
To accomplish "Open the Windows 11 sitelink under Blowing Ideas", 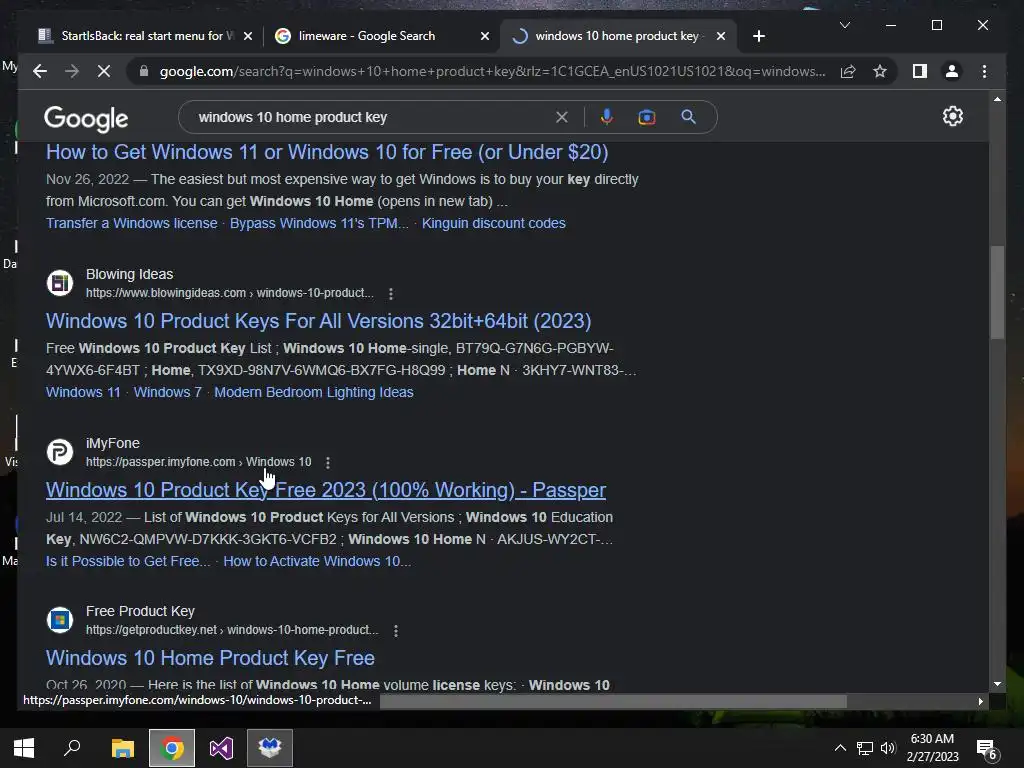I will [x=83, y=392].
